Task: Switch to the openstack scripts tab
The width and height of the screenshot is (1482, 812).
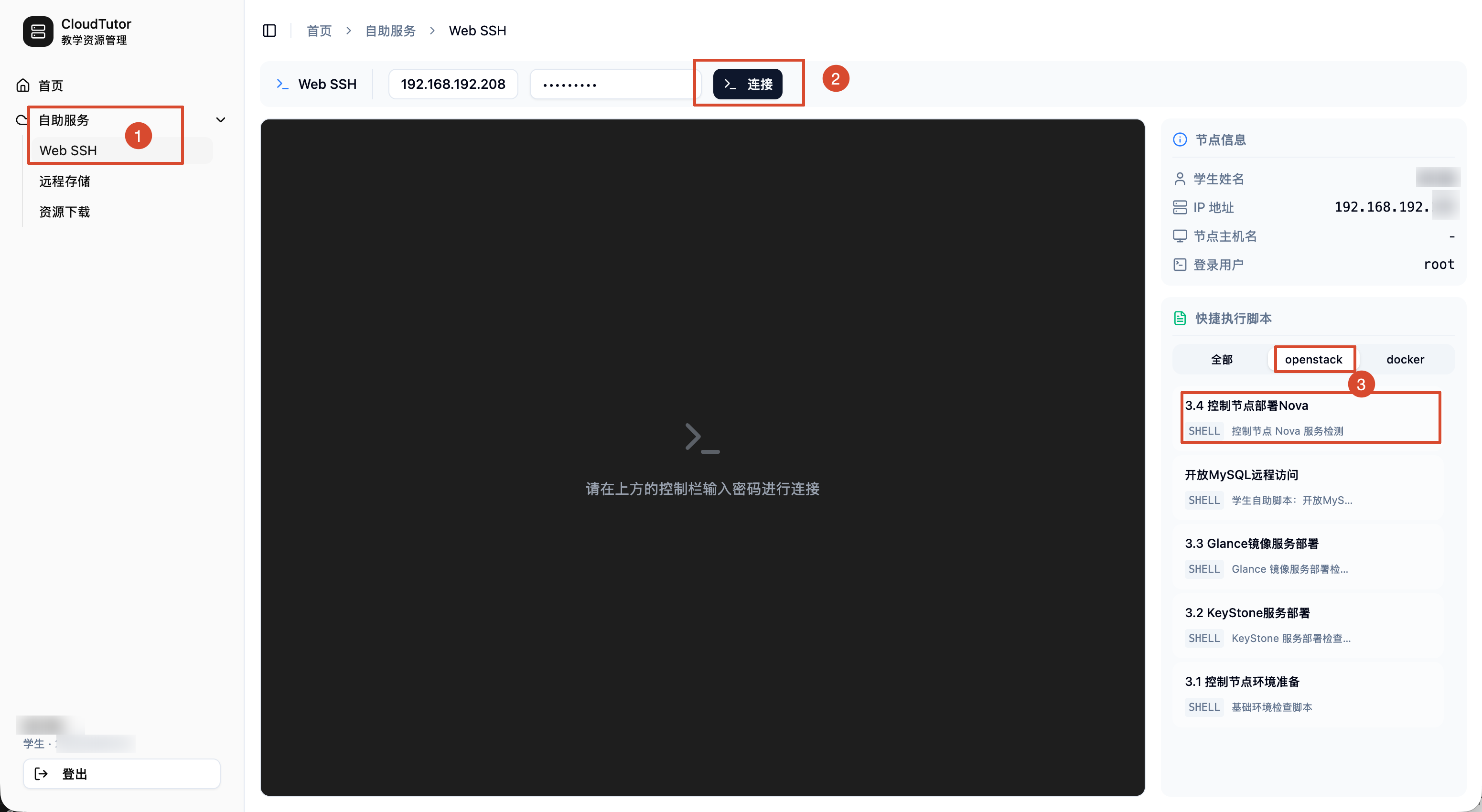Action: click(x=1313, y=359)
